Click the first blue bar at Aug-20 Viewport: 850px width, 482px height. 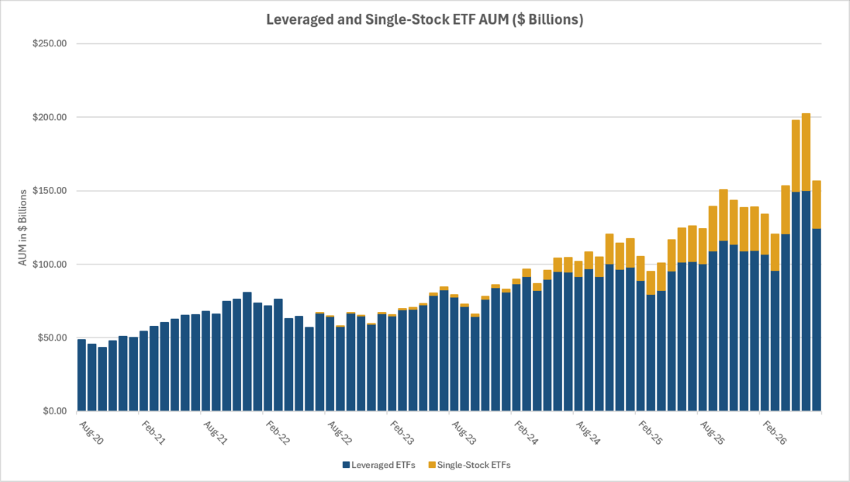pyautogui.click(x=81, y=375)
